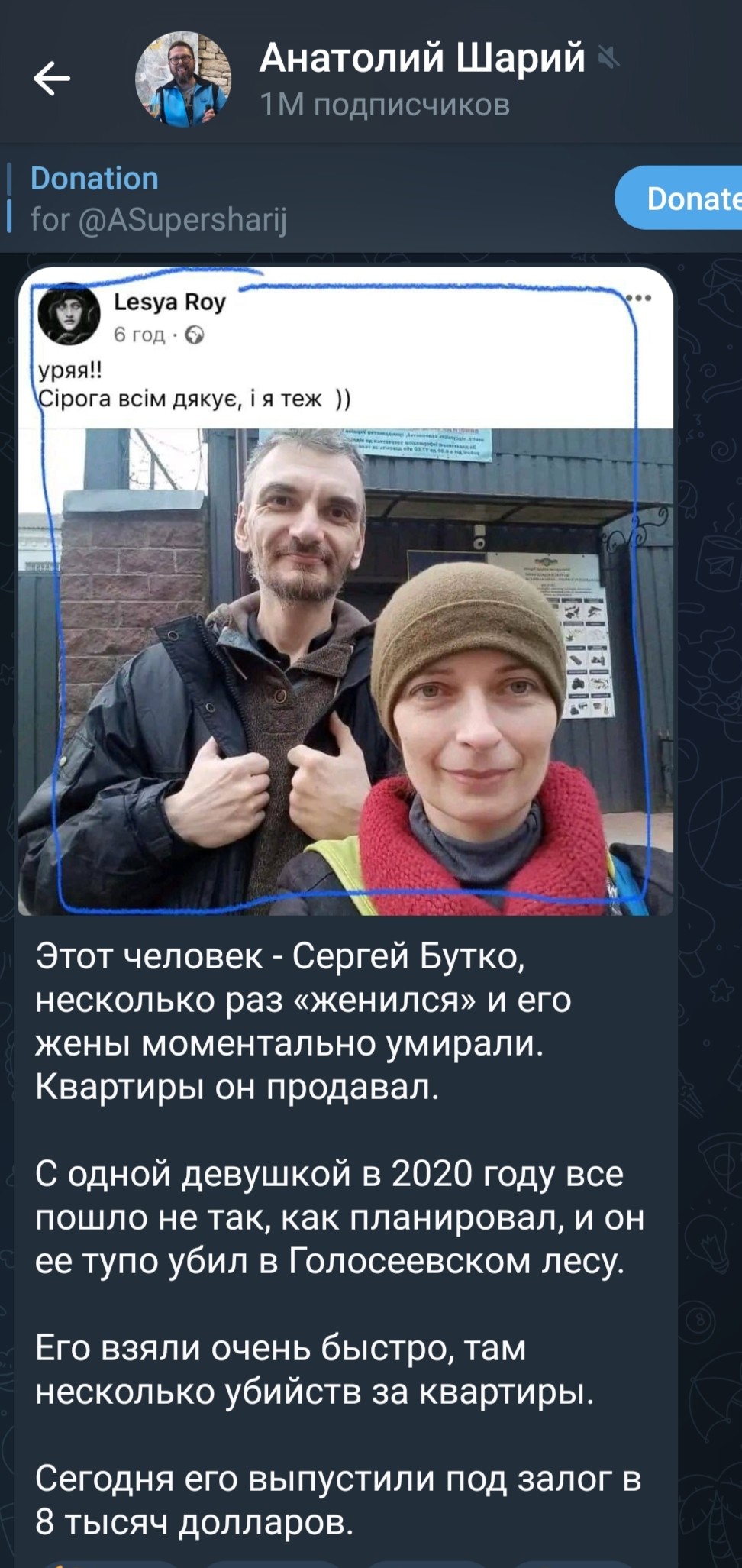
Task: Tap the 1M подписчиков subscriber count
Action: [x=385, y=105]
